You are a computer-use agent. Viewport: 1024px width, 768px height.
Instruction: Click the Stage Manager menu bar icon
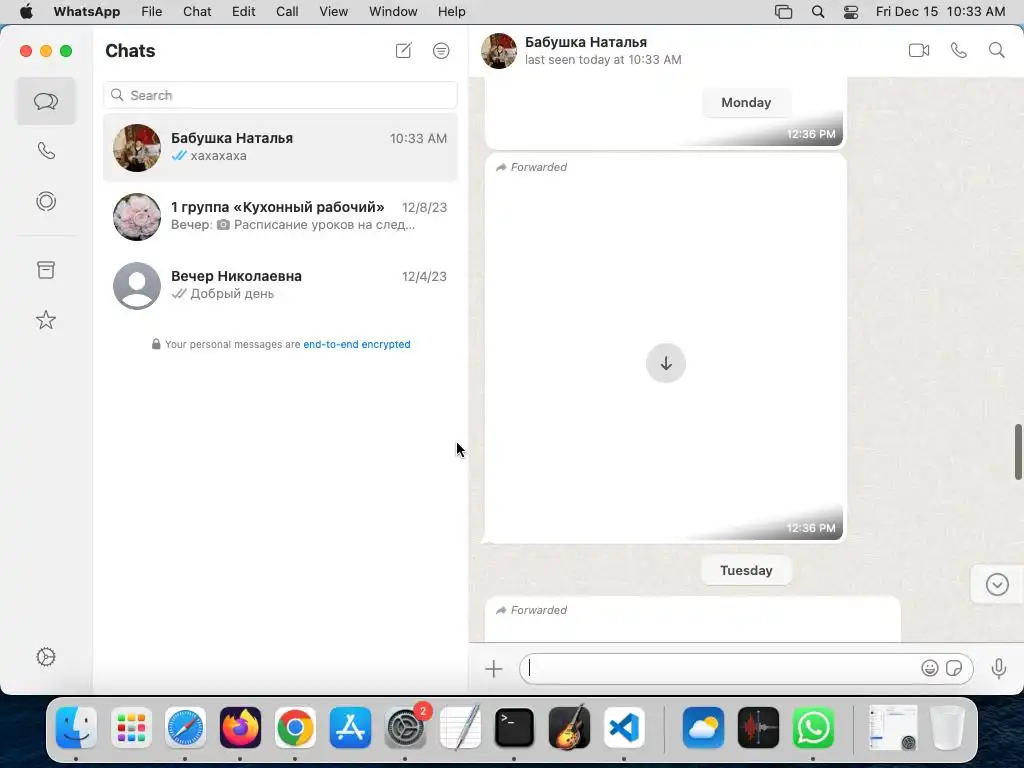point(783,12)
